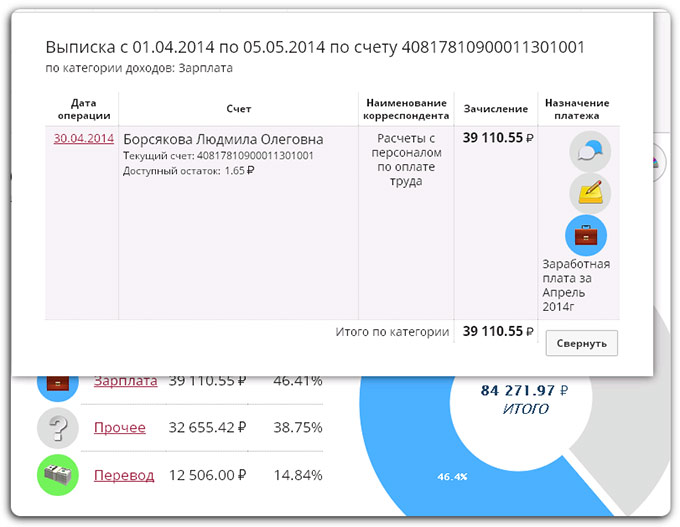Image resolution: width=680 pixels, height=527 pixels.
Task: Click the yellow notepad edit icon
Action: (x=590, y=193)
